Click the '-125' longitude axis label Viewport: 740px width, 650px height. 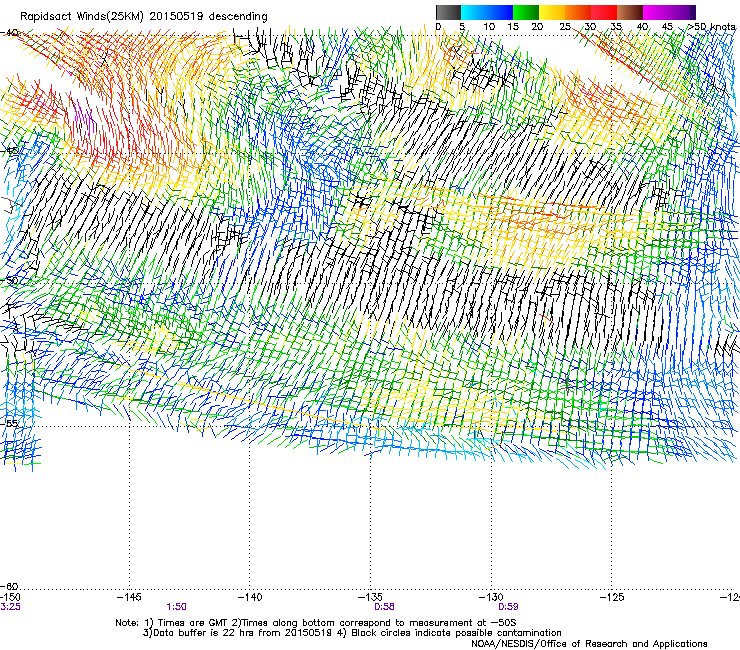click(x=612, y=597)
